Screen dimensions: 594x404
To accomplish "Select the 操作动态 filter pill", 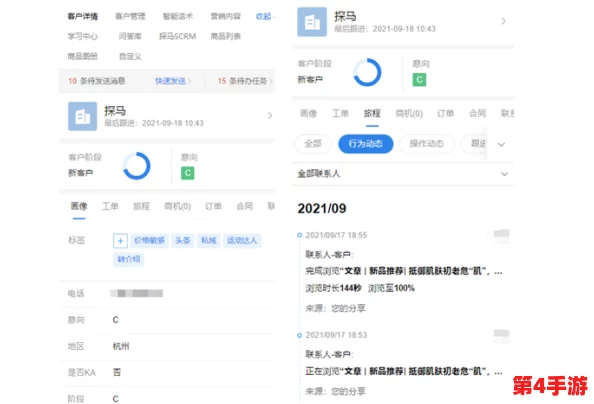I will [427, 144].
